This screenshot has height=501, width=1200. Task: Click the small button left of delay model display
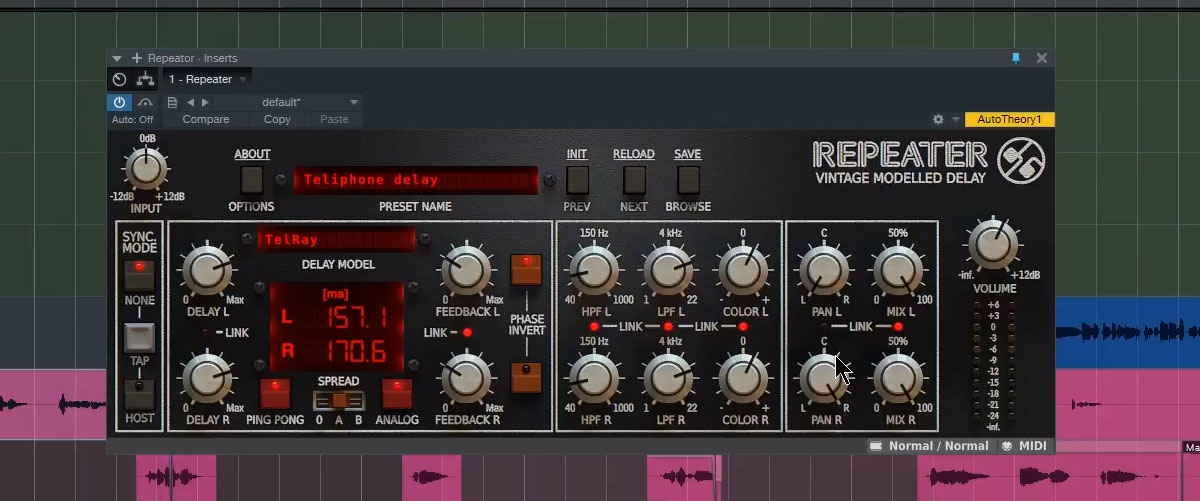pos(247,239)
